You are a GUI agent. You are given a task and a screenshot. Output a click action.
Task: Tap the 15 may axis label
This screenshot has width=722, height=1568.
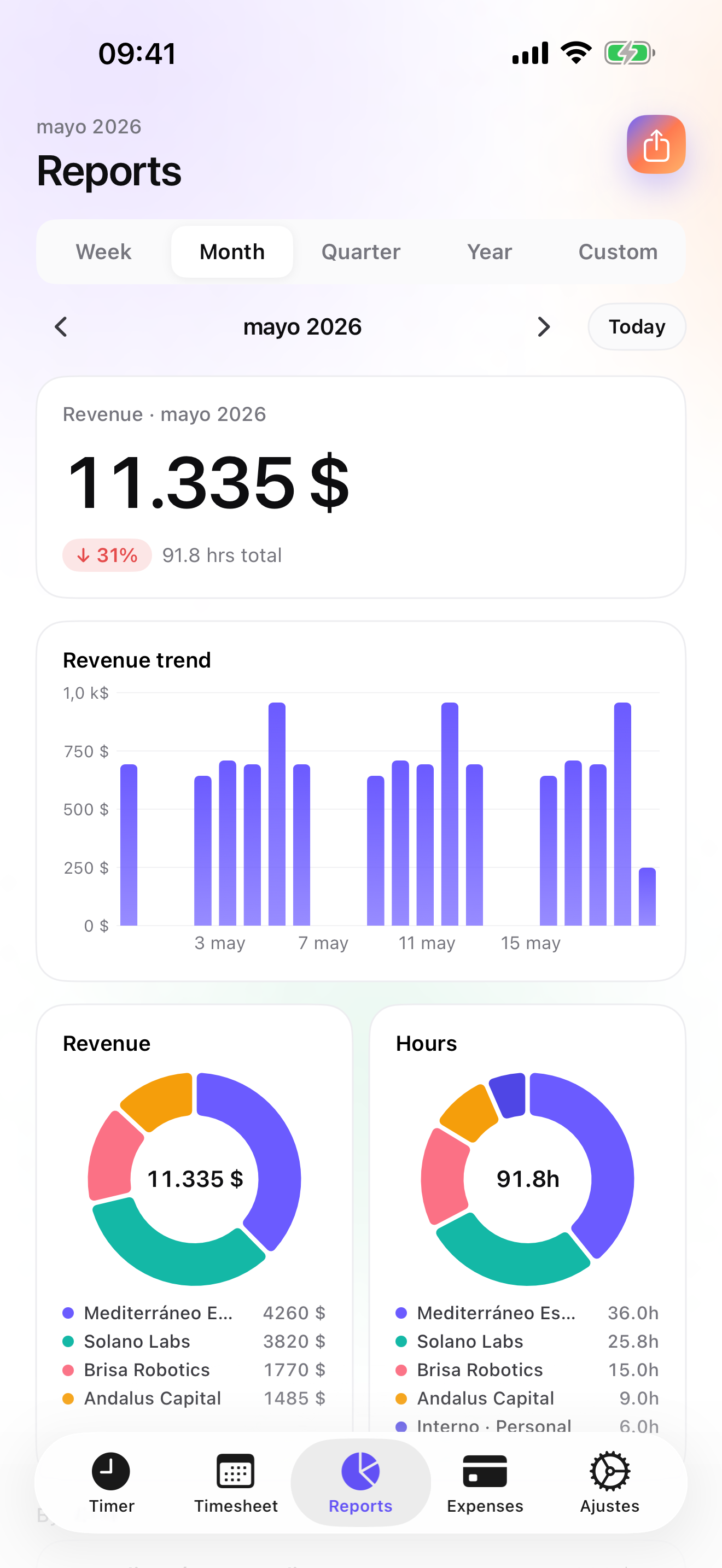pyautogui.click(x=530, y=943)
